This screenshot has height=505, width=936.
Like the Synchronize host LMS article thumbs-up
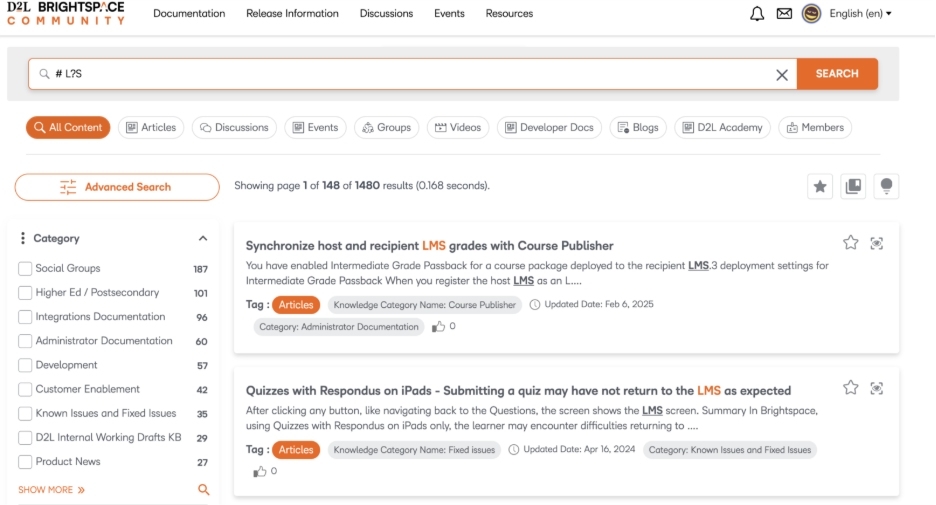pyautogui.click(x=438, y=326)
